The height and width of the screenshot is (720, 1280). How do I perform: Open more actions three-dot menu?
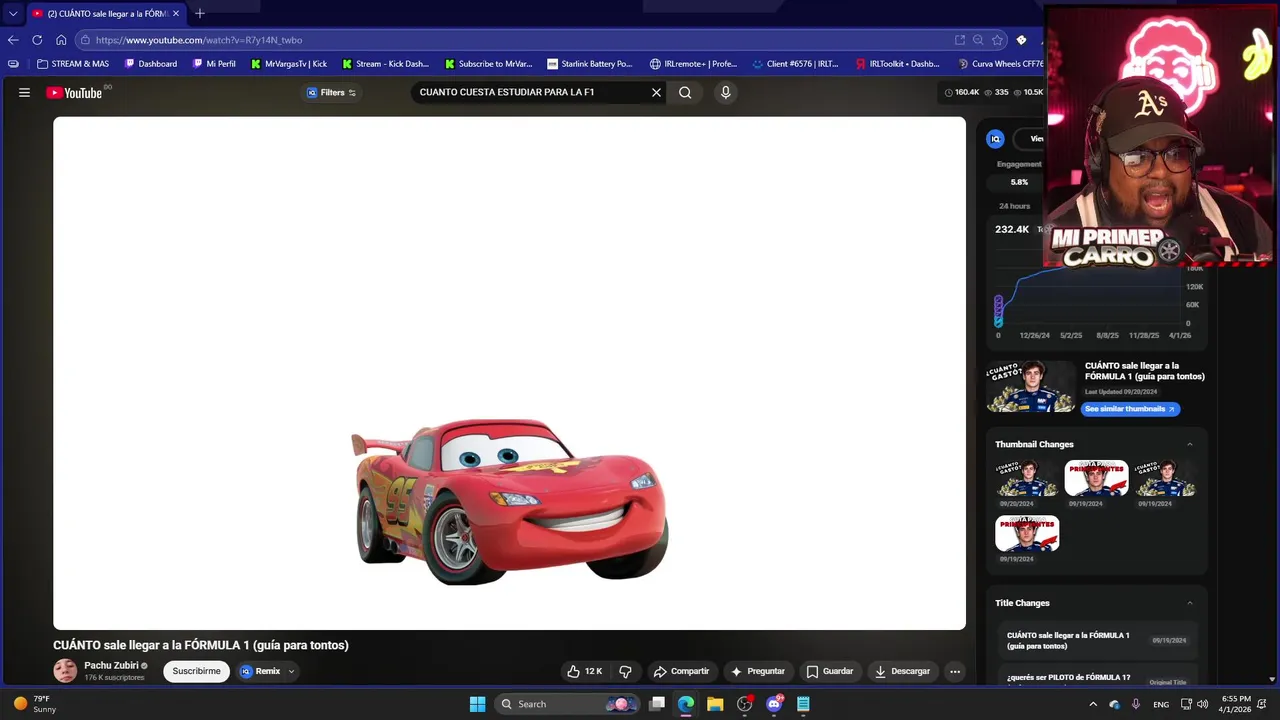(955, 671)
